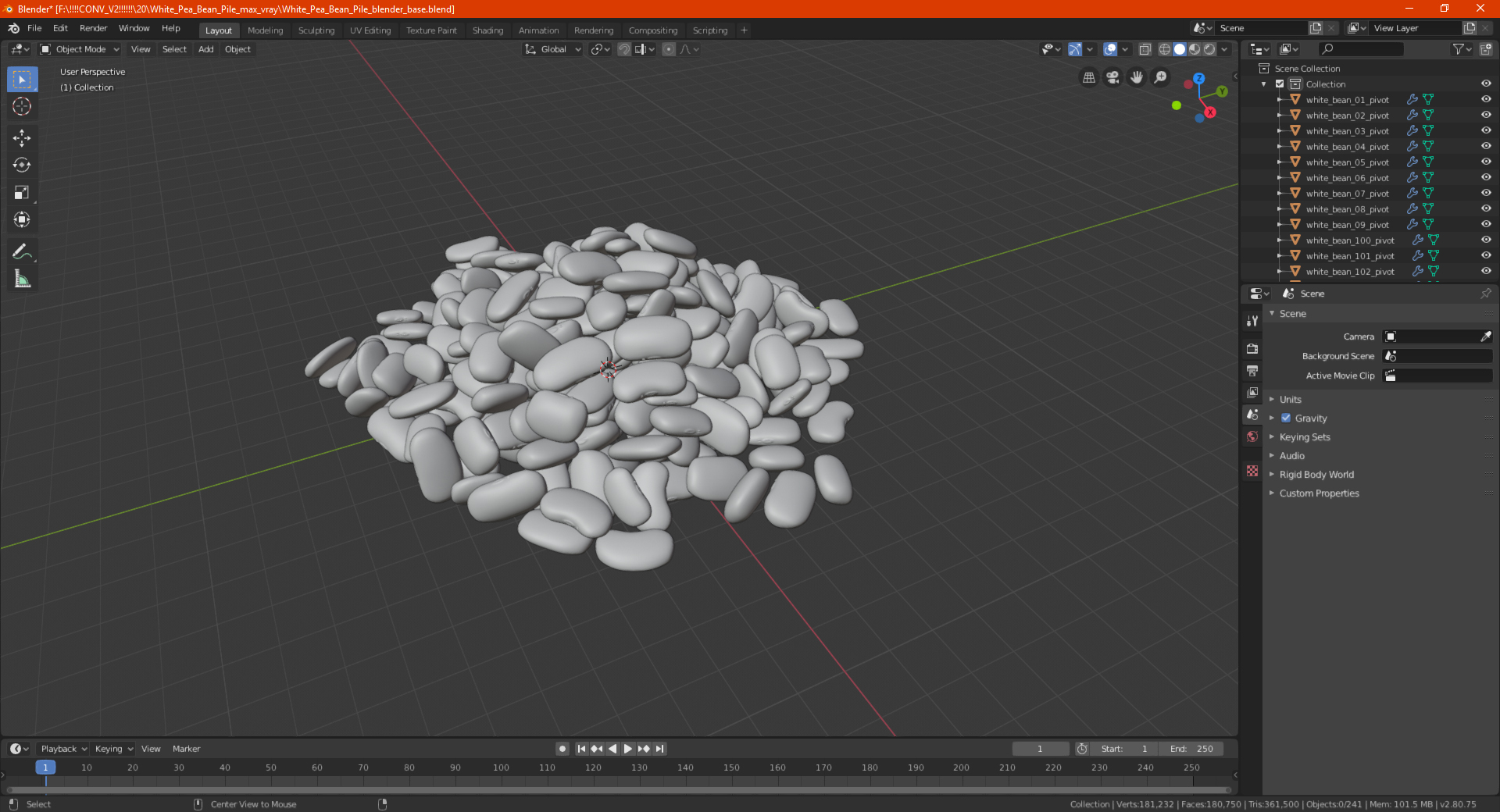Select the Annotate tool
The height and width of the screenshot is (812, 1500).
click(22, 251)
